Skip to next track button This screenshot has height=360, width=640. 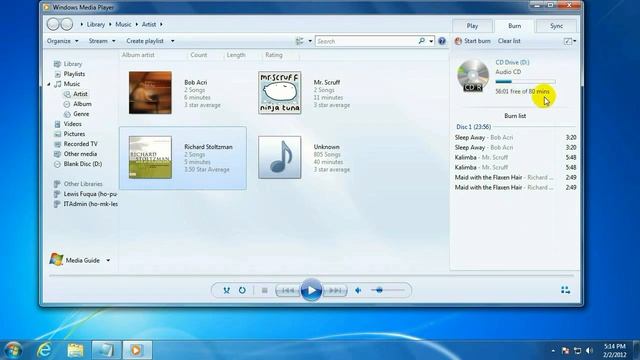pos(335,290)
